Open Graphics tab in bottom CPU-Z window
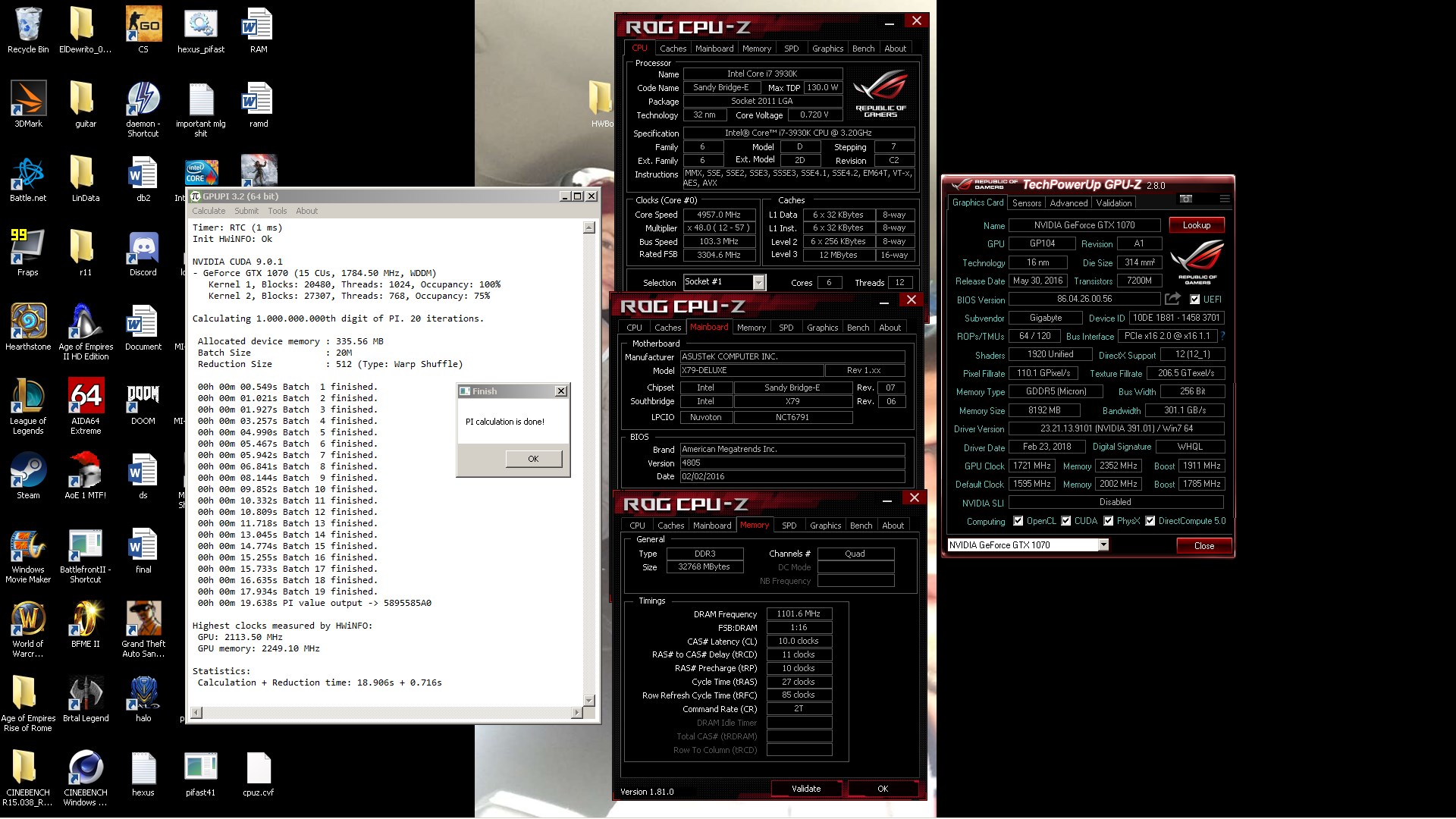 tap(826, 526)
